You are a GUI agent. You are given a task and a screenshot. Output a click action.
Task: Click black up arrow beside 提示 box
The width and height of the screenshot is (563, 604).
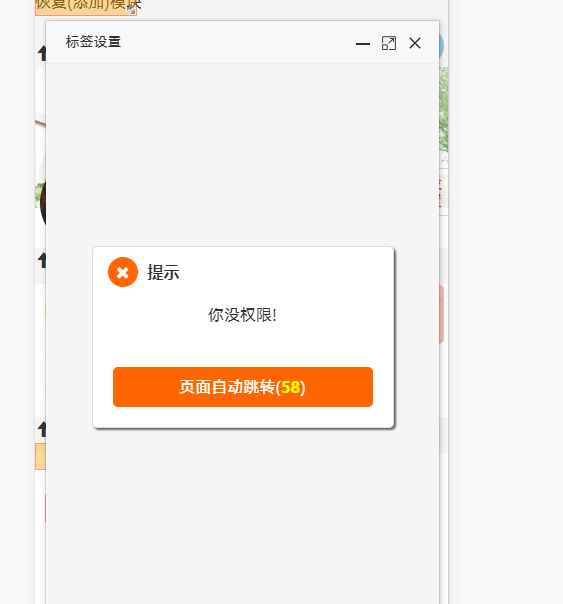click(x=42, y=260)
